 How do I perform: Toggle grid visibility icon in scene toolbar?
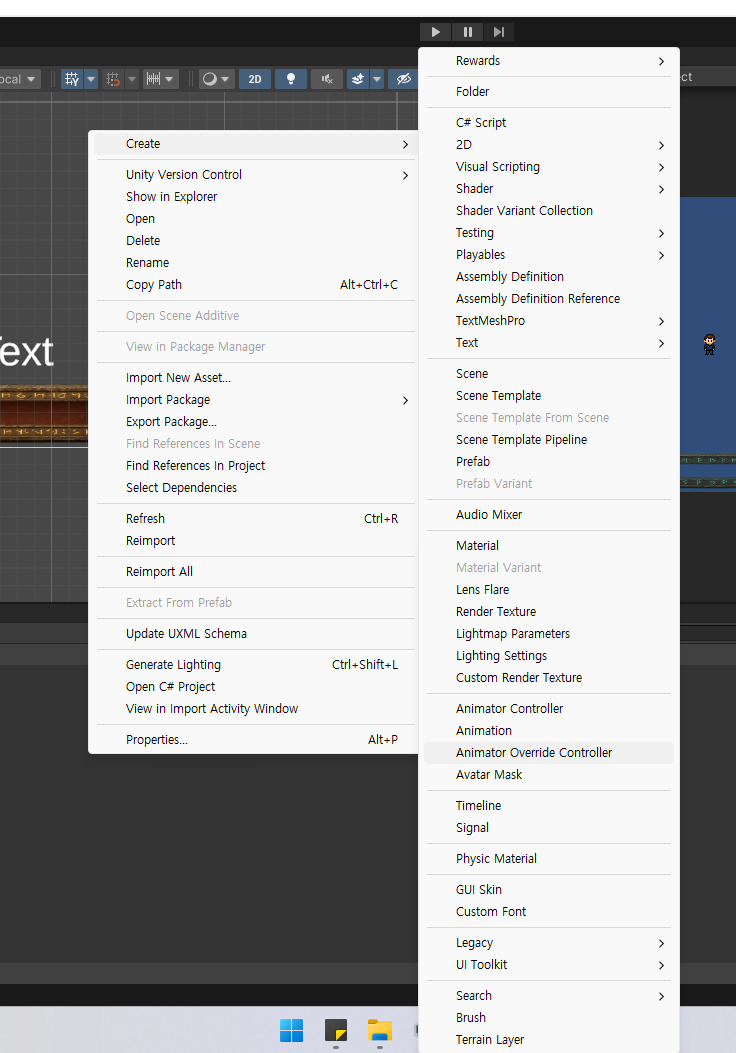click(x=72, y=79)
